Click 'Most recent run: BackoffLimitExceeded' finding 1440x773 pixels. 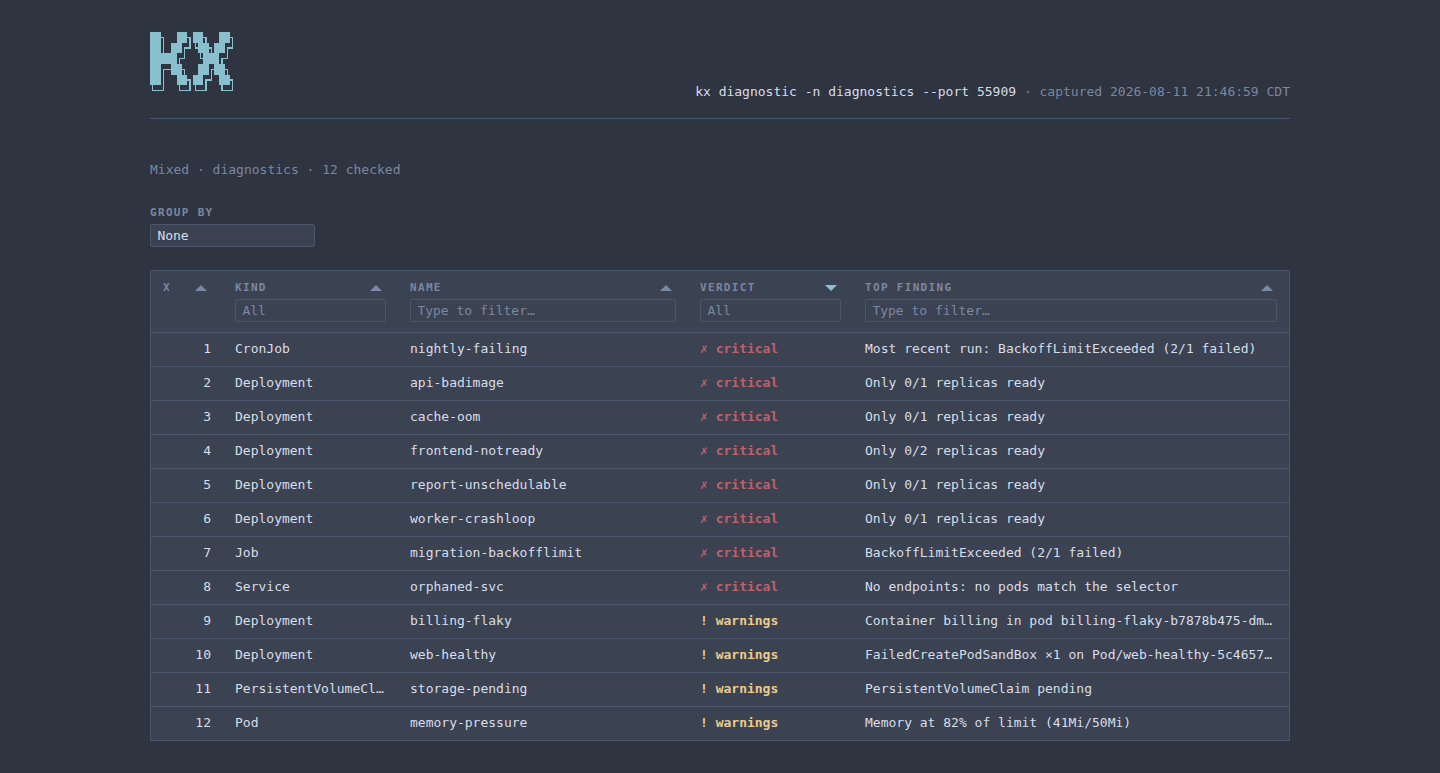click(x=1060, y=349)
